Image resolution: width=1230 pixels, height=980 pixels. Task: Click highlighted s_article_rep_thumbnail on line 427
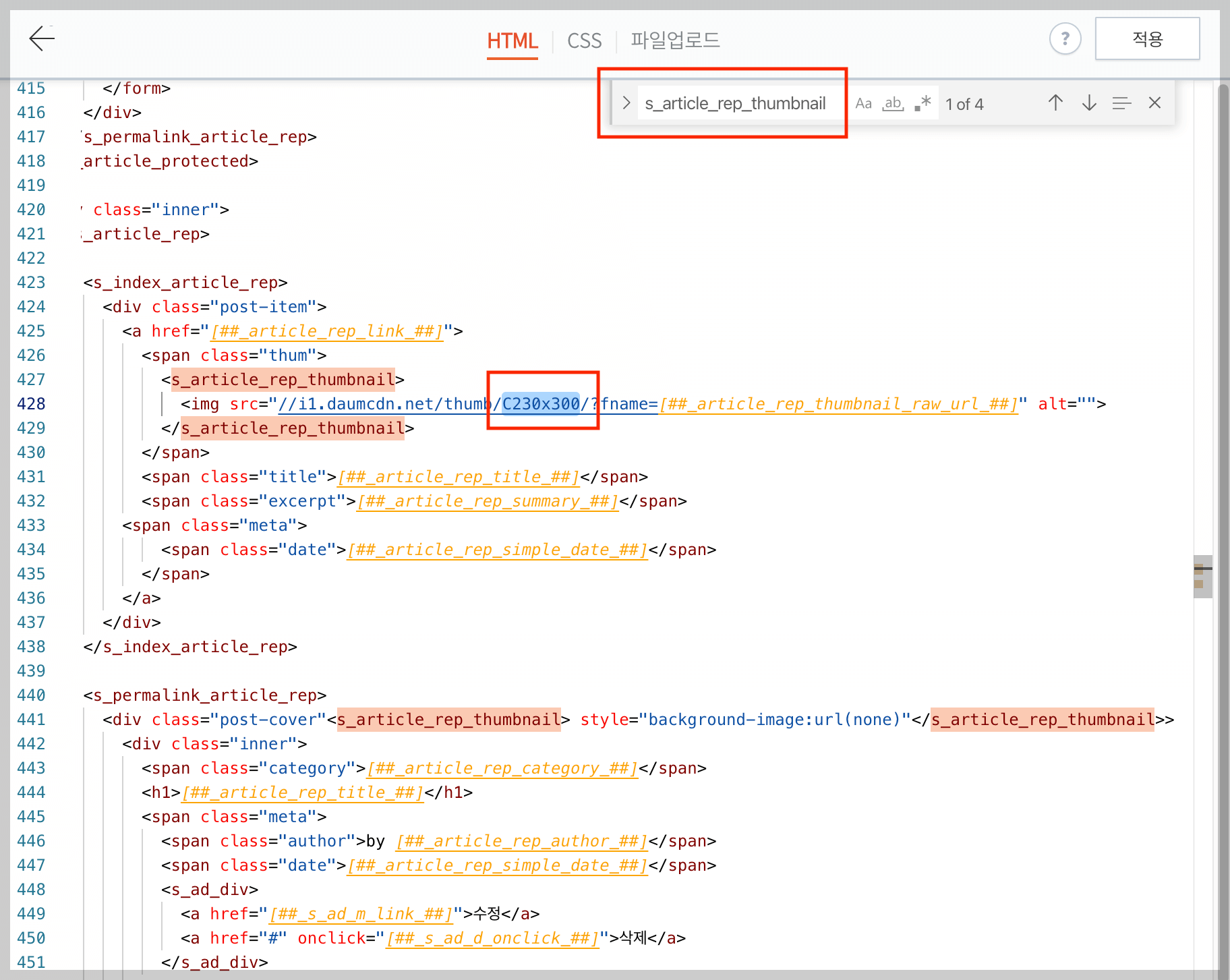pyautogui.click(x=283, y=380)
